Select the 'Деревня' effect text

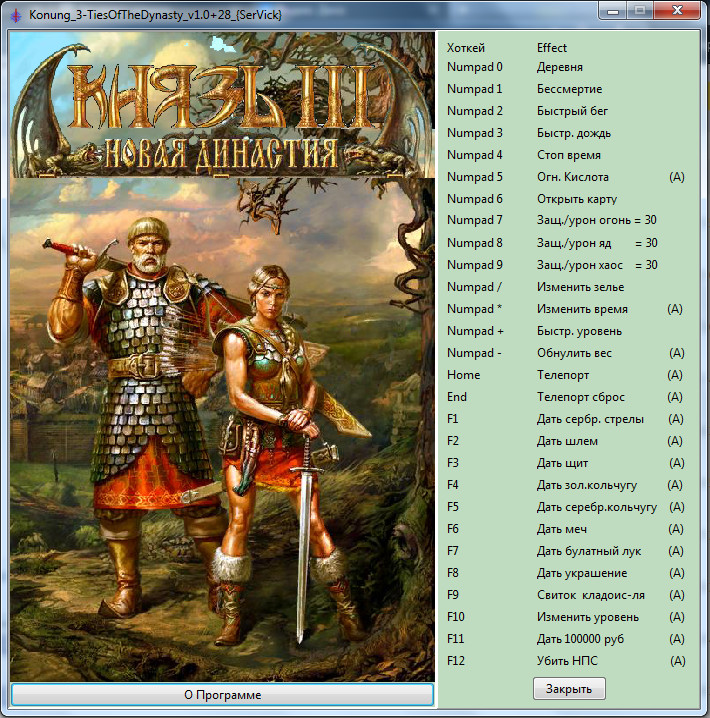(x=559, y=67)
